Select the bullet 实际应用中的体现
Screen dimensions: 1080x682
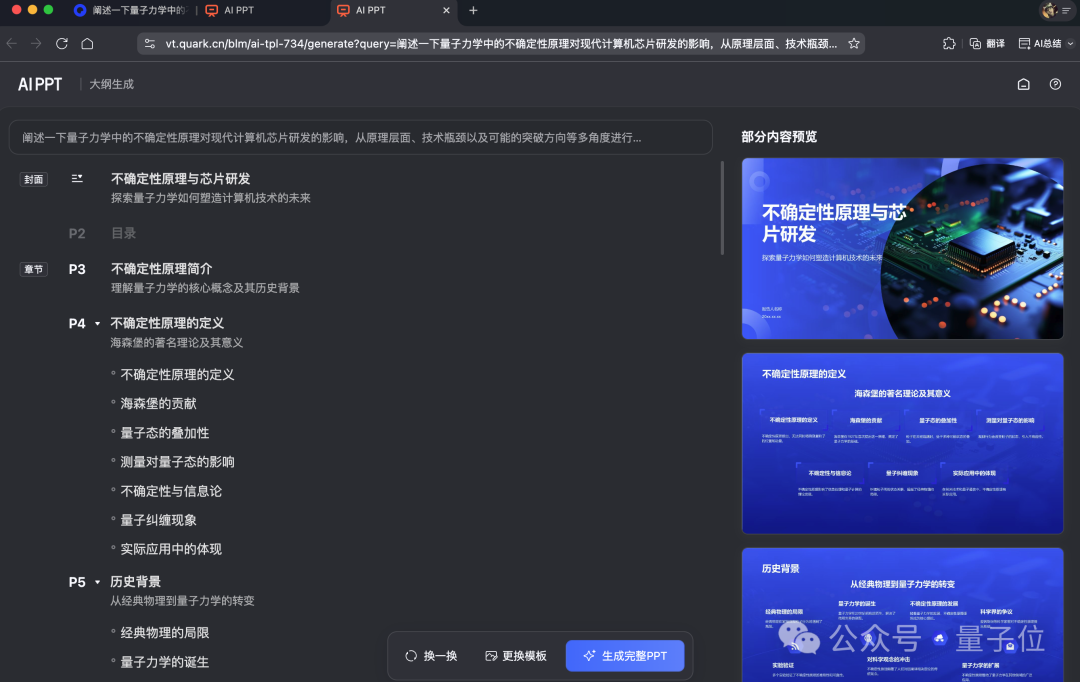172,549
